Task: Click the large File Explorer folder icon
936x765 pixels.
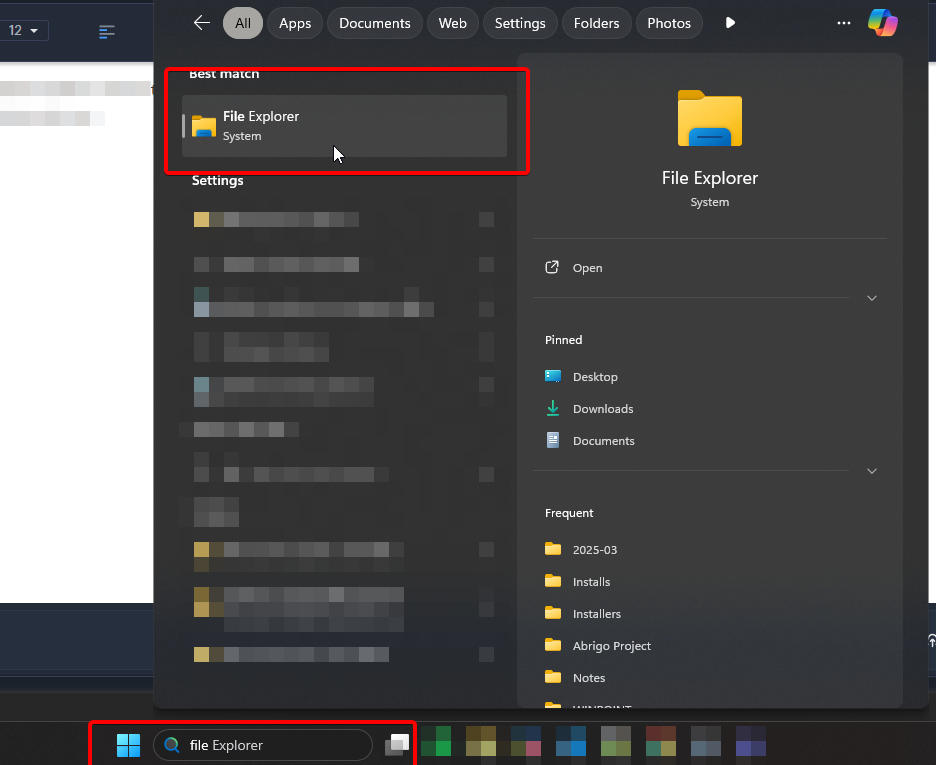Action: (x=710, y=118)
